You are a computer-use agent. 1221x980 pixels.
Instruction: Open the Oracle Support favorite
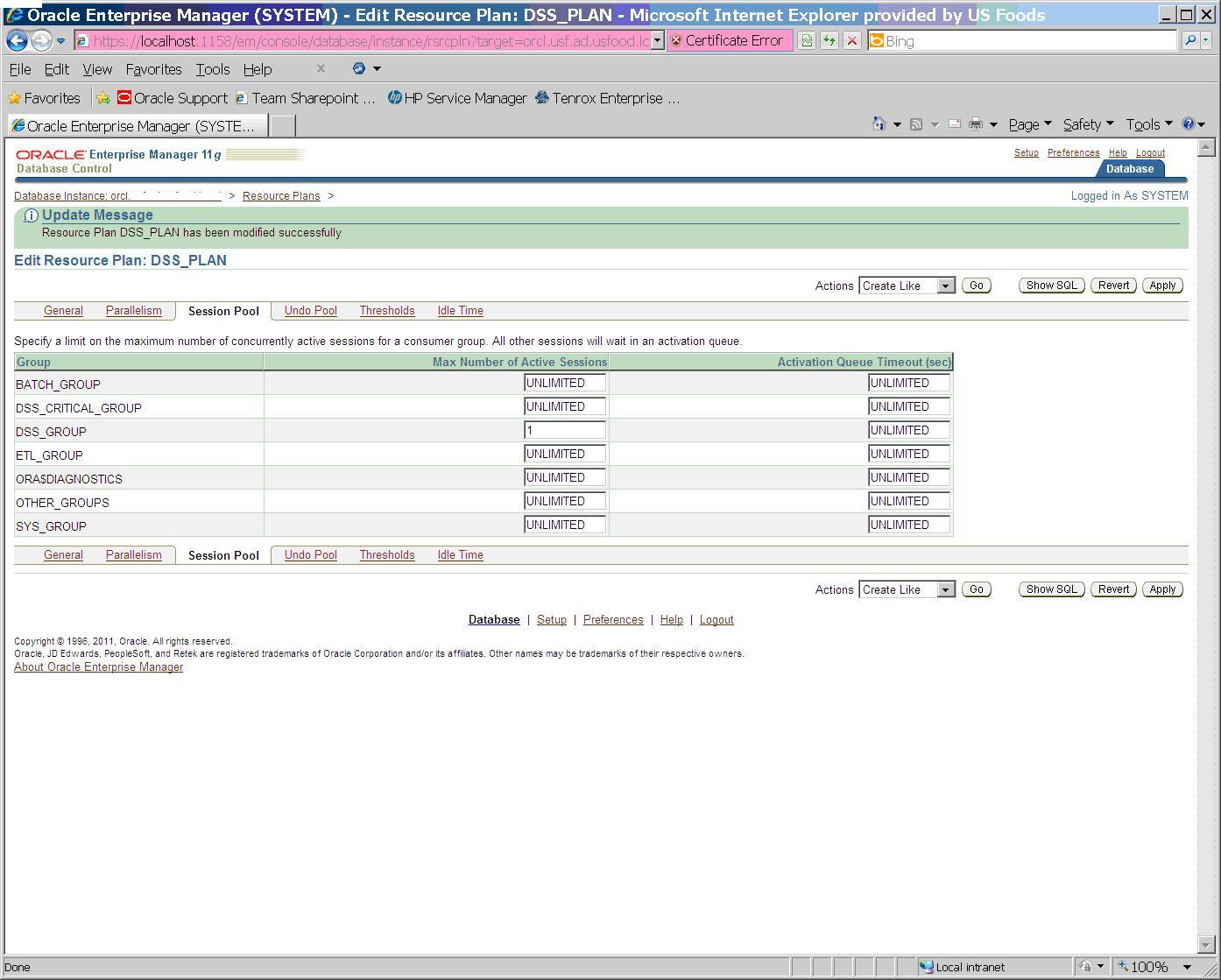173,98
